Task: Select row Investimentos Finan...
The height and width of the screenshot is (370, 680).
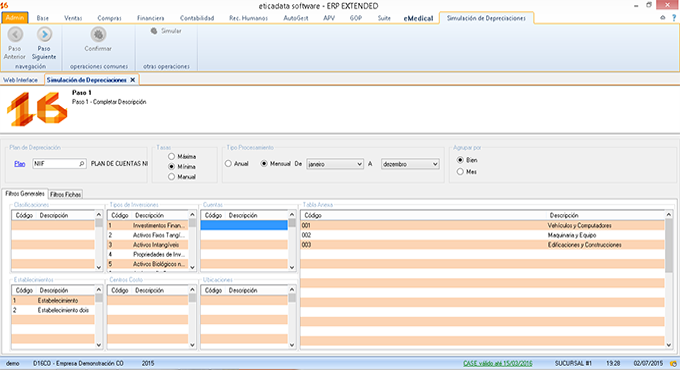Action: click(148, 225)
